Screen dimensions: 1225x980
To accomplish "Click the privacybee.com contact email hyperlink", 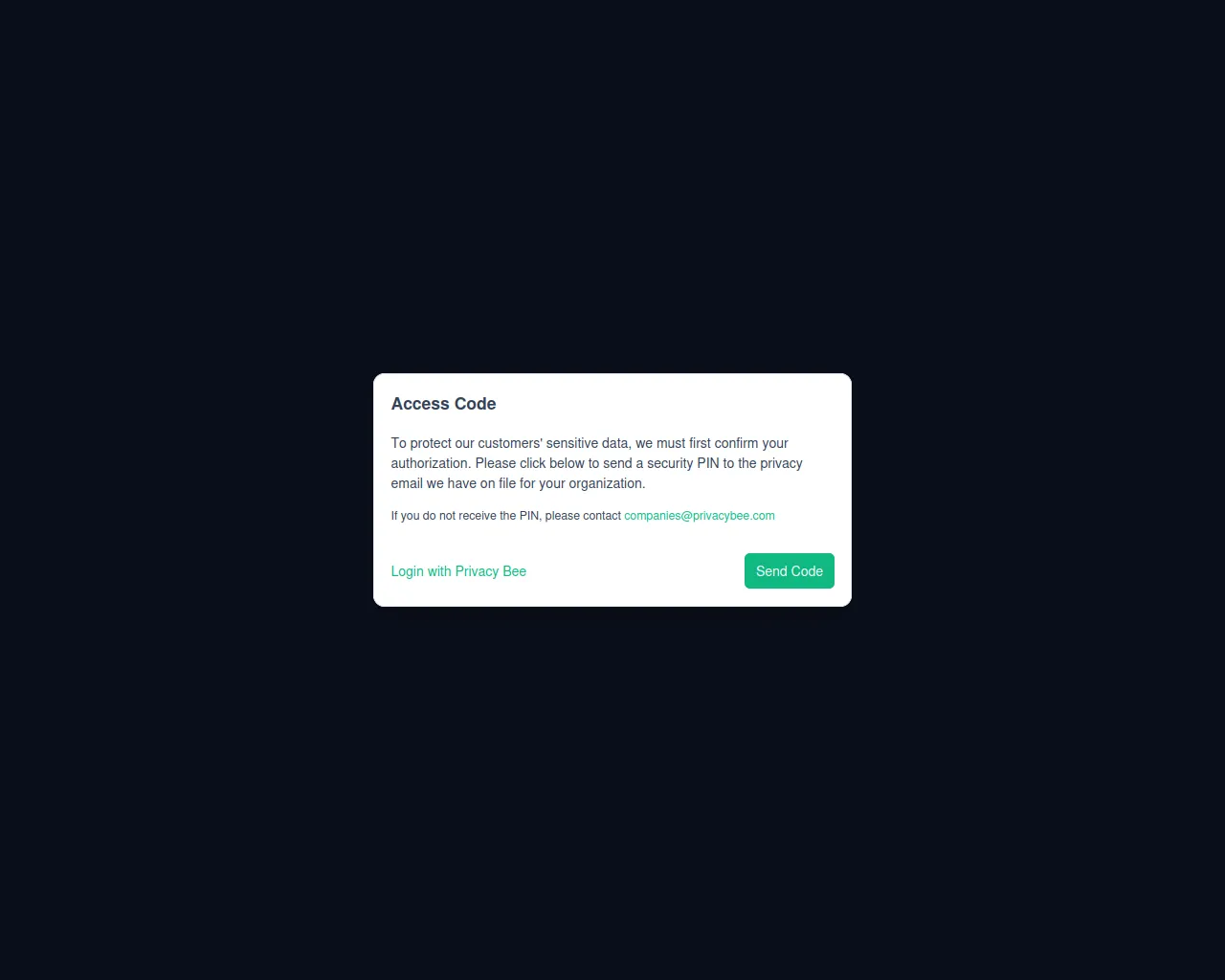I will tap(700, 516).
